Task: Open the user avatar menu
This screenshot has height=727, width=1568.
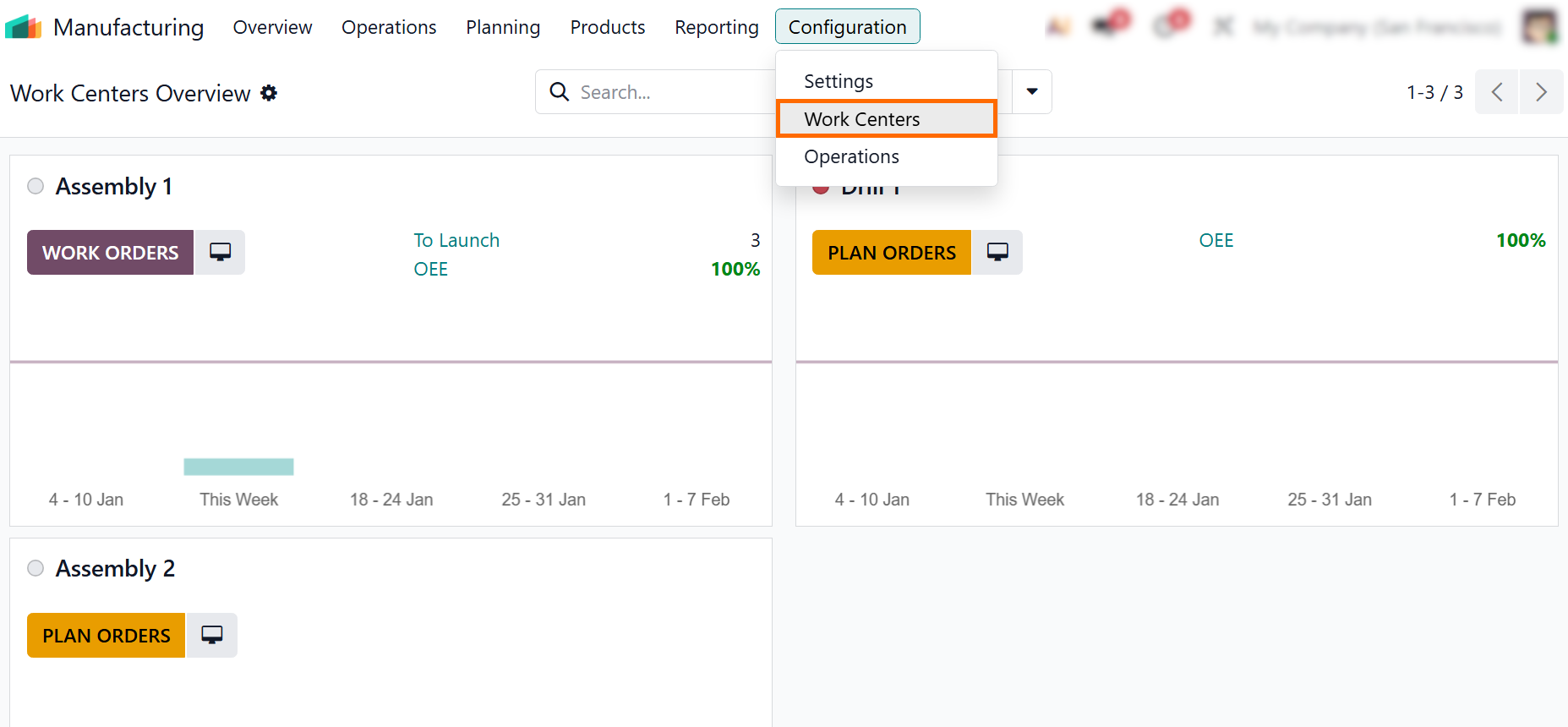Action: [1539, 27]
